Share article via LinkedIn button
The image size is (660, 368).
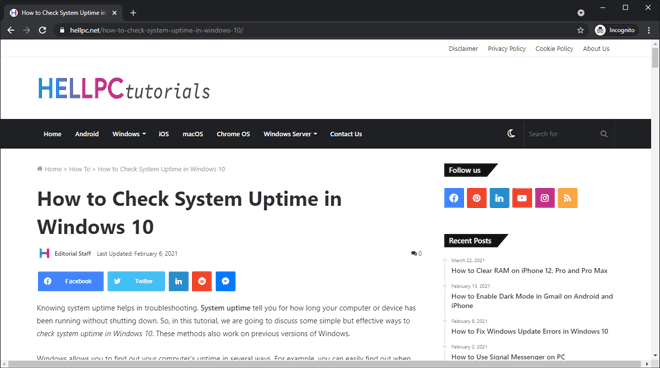pos(178,281)
